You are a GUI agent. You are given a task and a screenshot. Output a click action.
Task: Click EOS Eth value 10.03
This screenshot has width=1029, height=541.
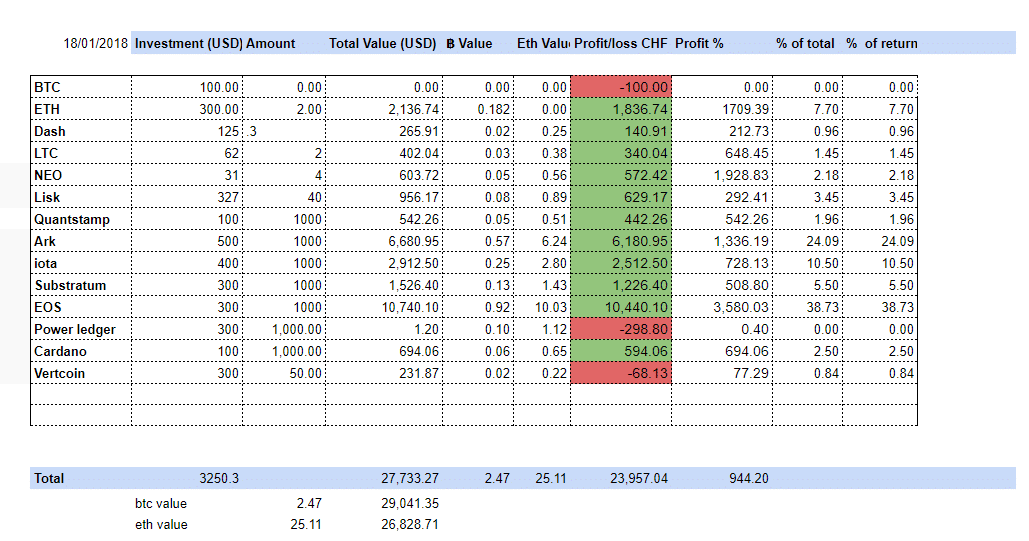(x=551, y=307)
